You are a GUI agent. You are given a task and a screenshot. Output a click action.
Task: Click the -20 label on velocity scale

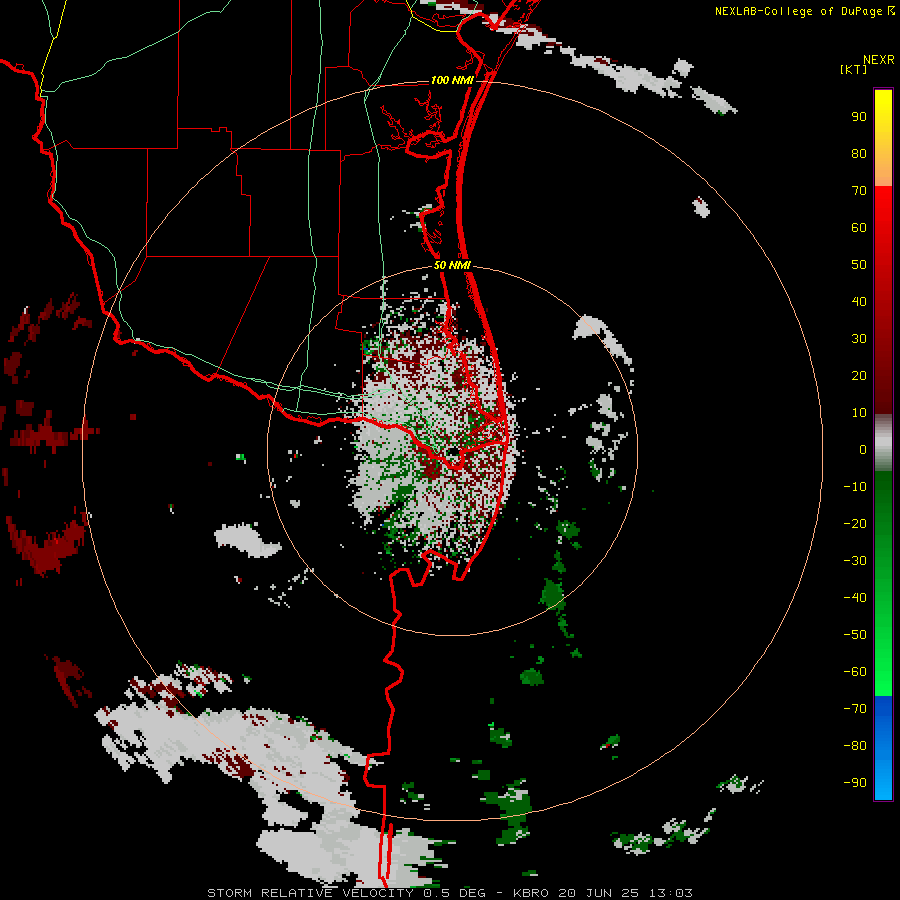click(855, 523)
